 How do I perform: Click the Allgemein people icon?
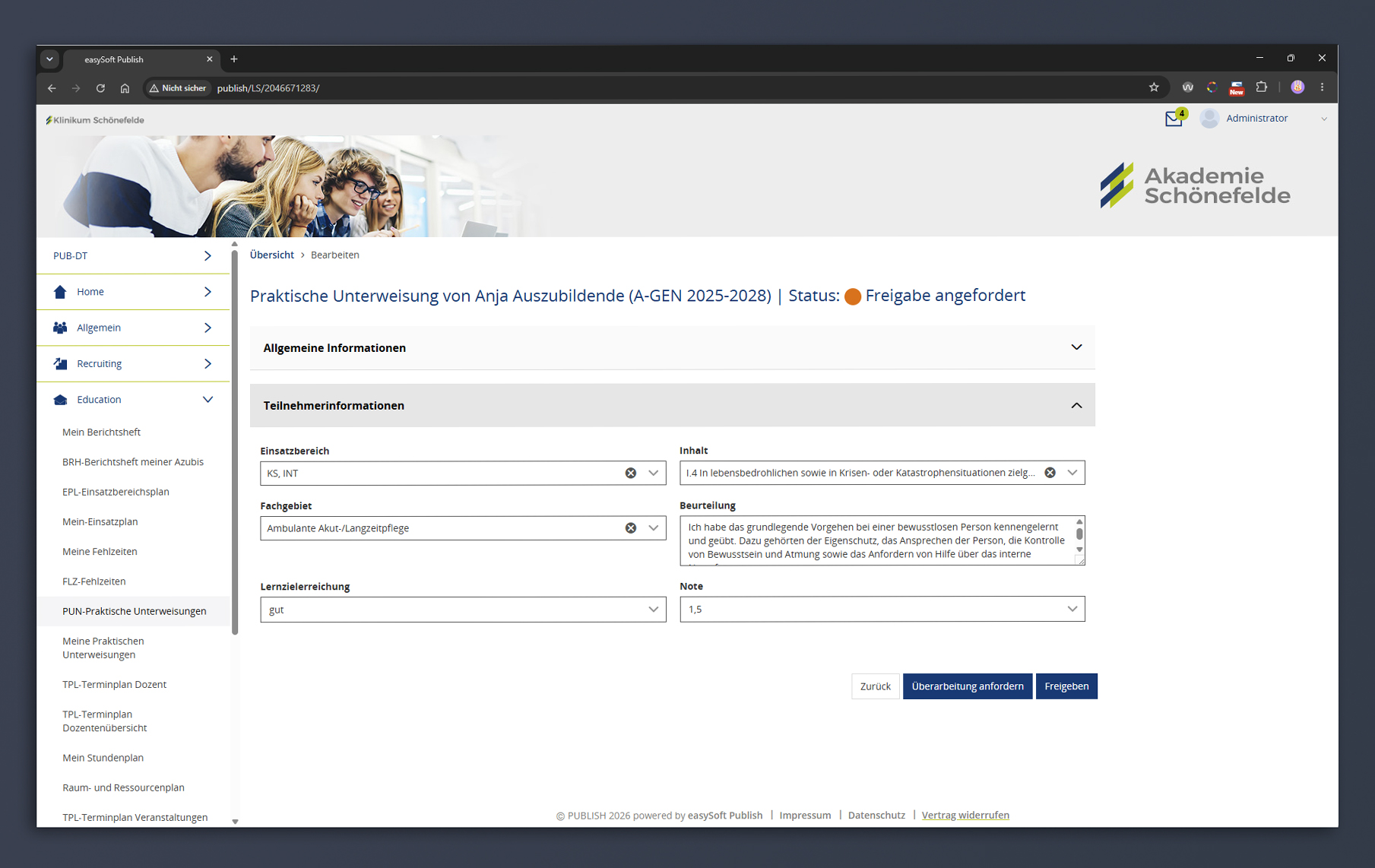[x=60, y=328]
